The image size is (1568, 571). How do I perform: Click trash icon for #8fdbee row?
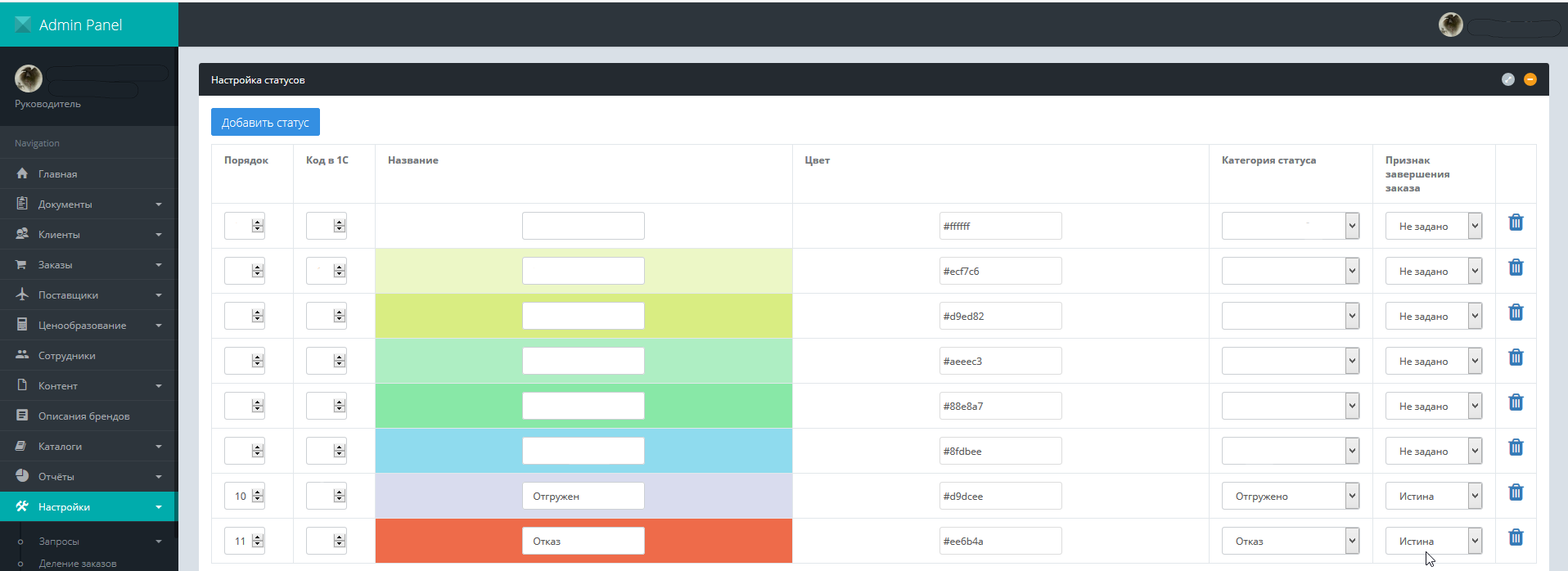pyautogui.click(x=1516, y=447)
